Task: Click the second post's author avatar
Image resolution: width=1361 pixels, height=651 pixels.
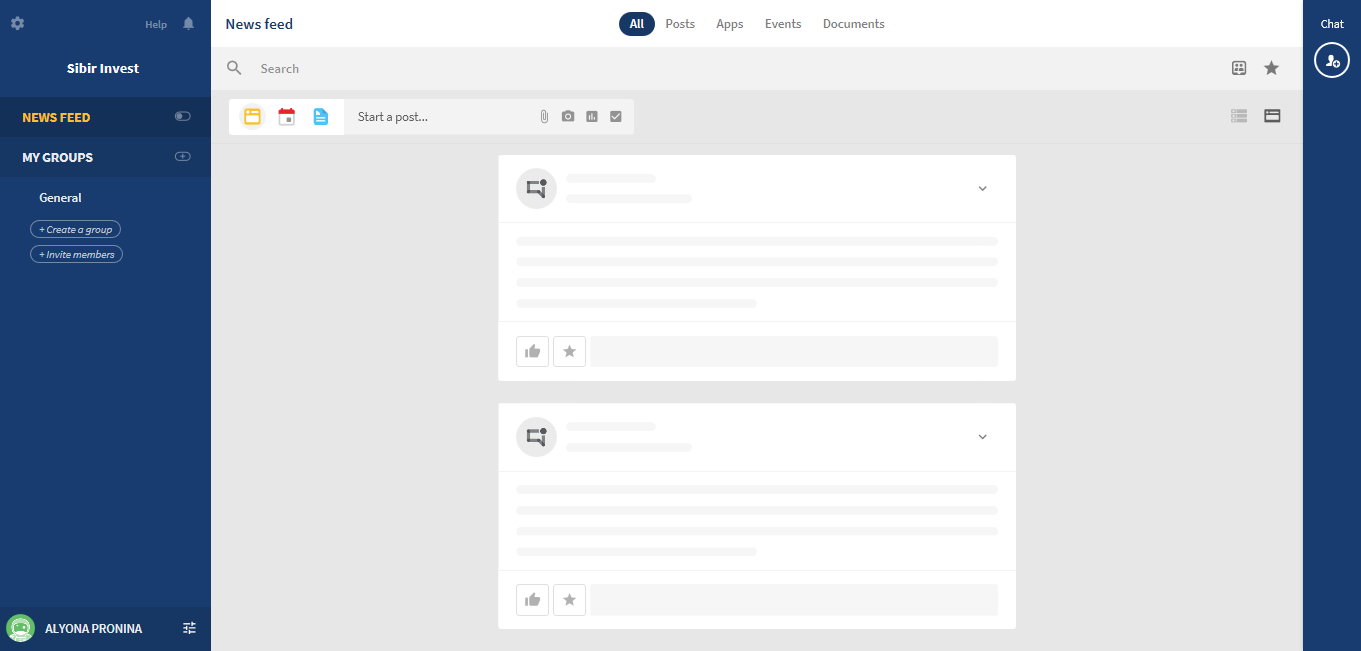Action: coord(536,437)
